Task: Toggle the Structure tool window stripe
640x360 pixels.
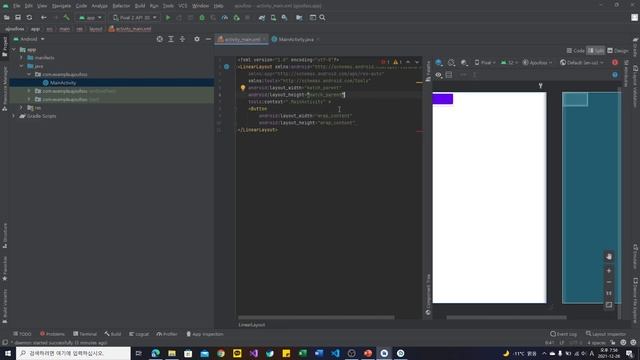Action: [4, 236]
